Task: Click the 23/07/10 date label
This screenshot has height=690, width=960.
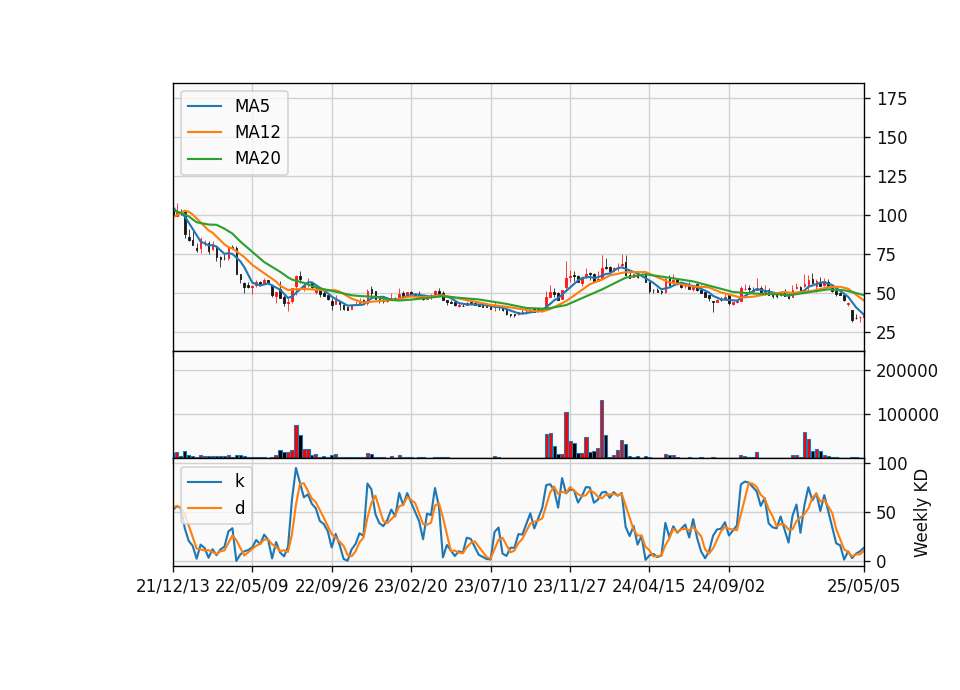Action: [x=490, y=587]
